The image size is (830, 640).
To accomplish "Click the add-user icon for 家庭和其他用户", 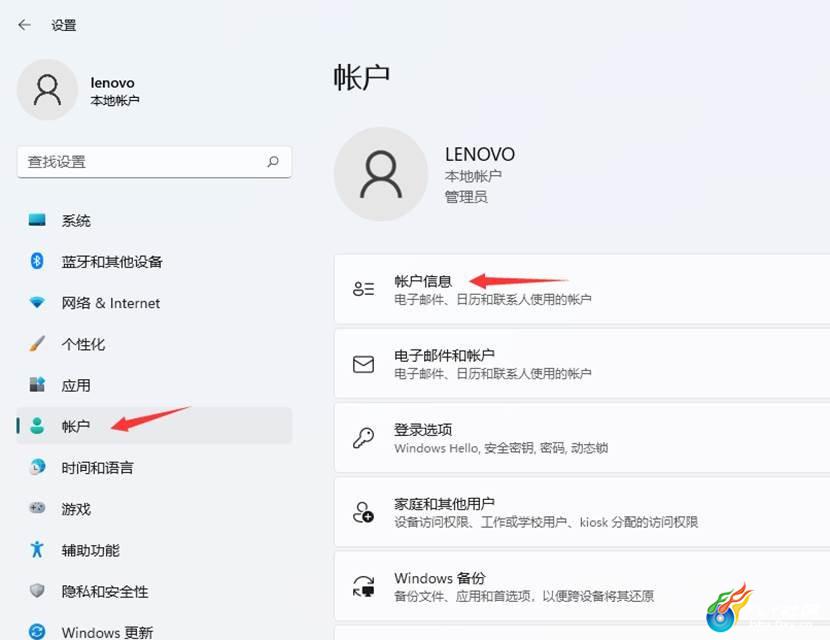I will click(x=364, y=512).
